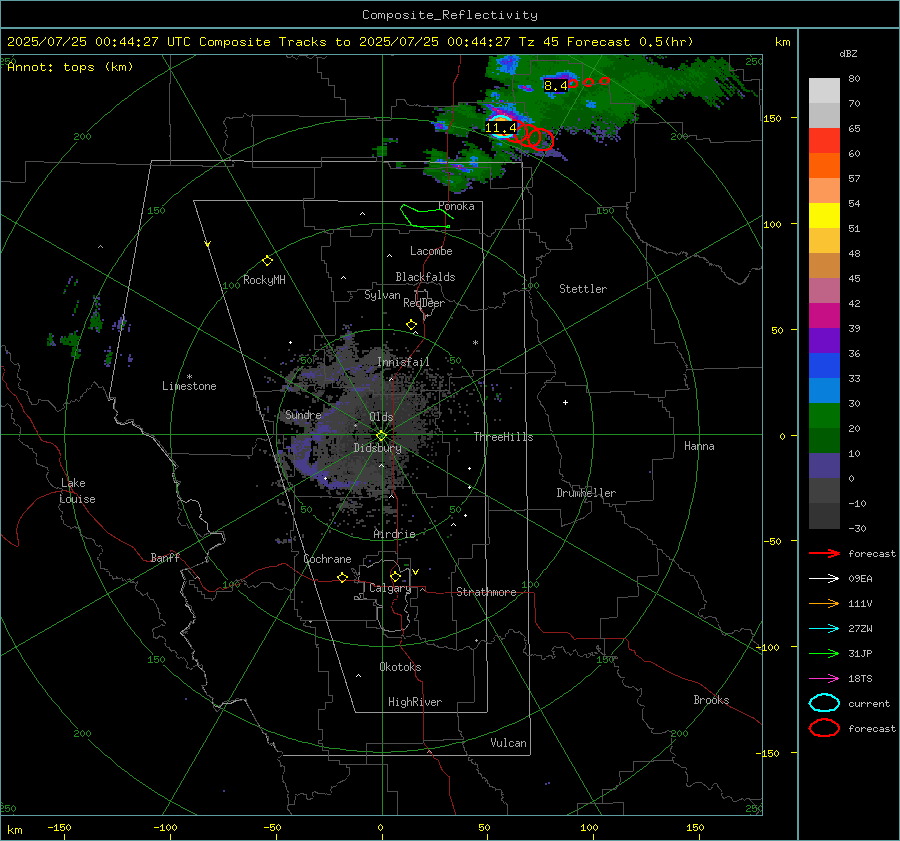
Task: Click the dBZ heading above the color scale
Action: (x=848, y=53)
